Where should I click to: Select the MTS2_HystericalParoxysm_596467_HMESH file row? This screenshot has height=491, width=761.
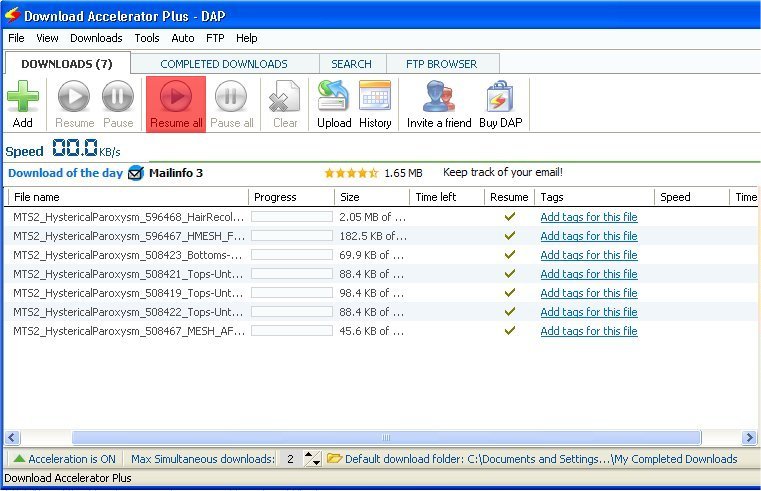[381, 236]
